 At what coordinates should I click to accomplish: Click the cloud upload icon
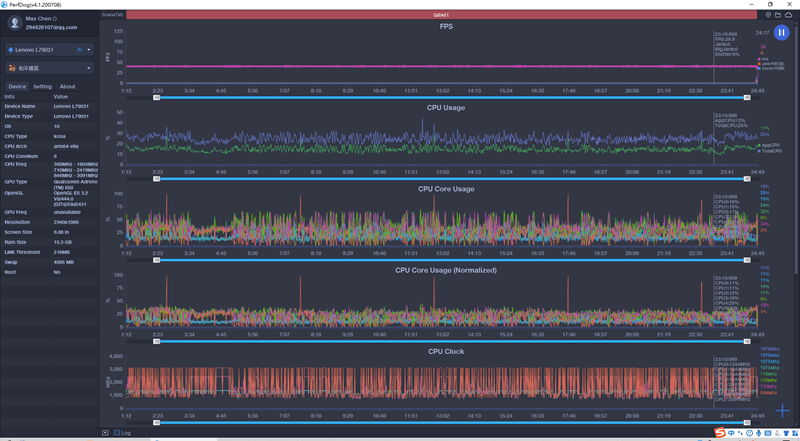[x=789, y=15]
